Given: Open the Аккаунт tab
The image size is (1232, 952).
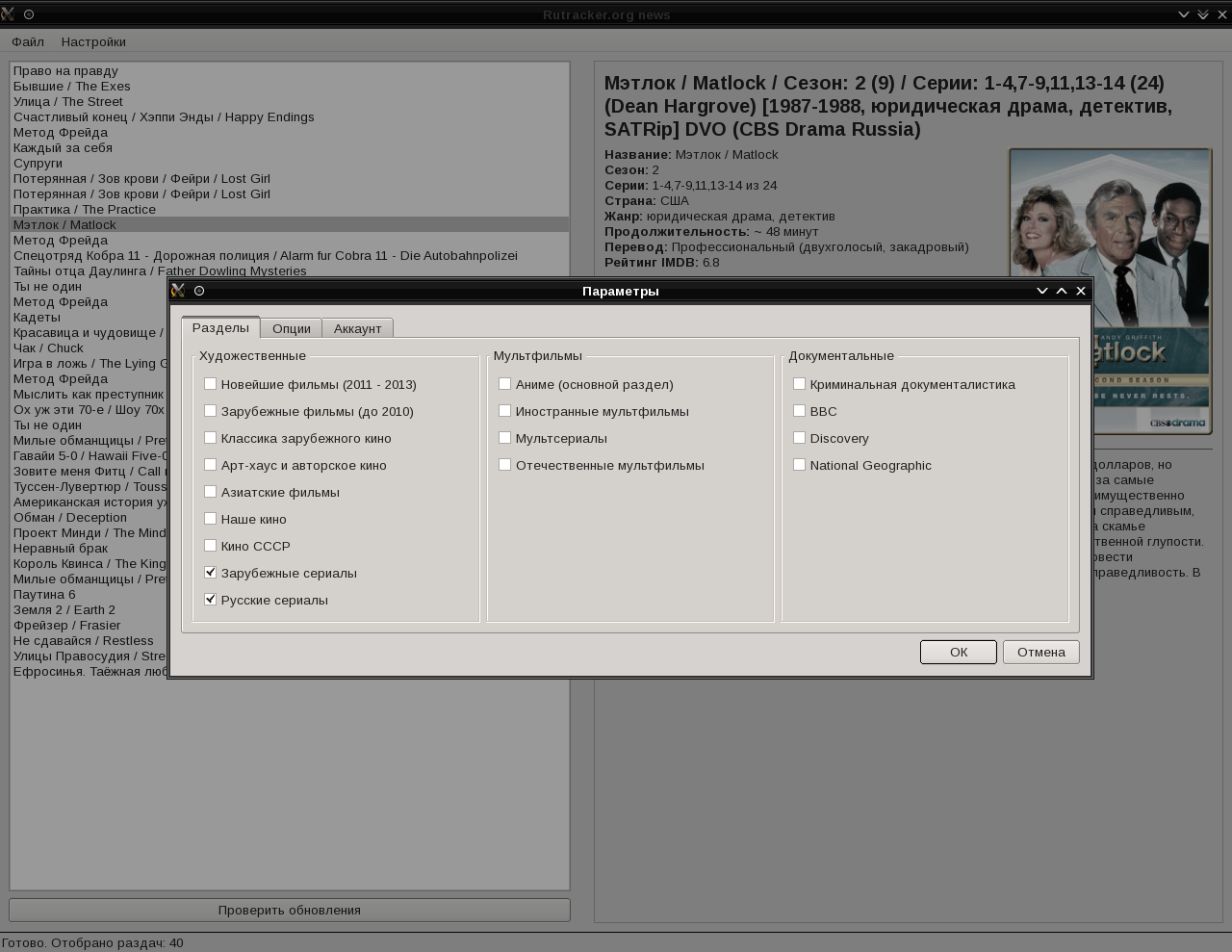Looking at the screenshot, I should [x=357, y=328].
